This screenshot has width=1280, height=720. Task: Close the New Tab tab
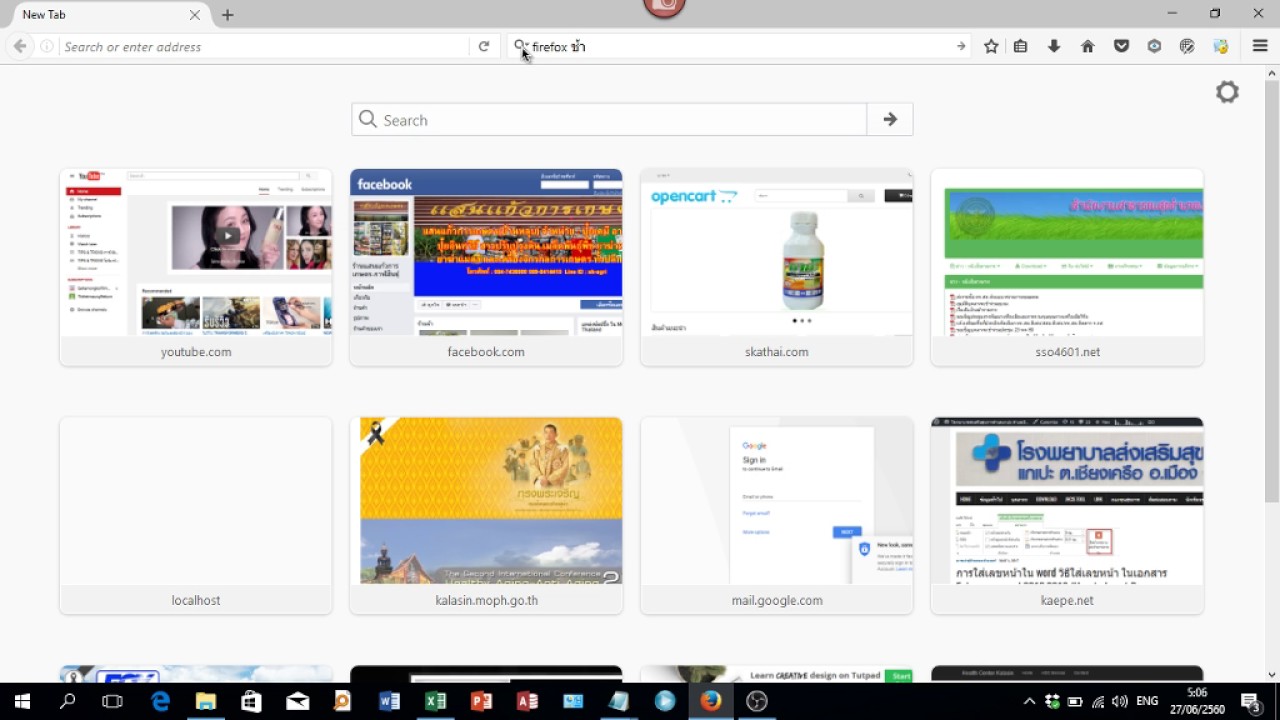(x=195, y=15)
